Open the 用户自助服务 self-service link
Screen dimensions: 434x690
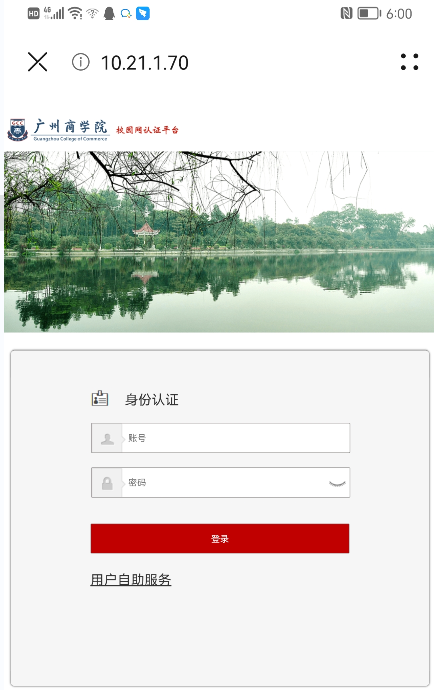click(x=131, y=580)
